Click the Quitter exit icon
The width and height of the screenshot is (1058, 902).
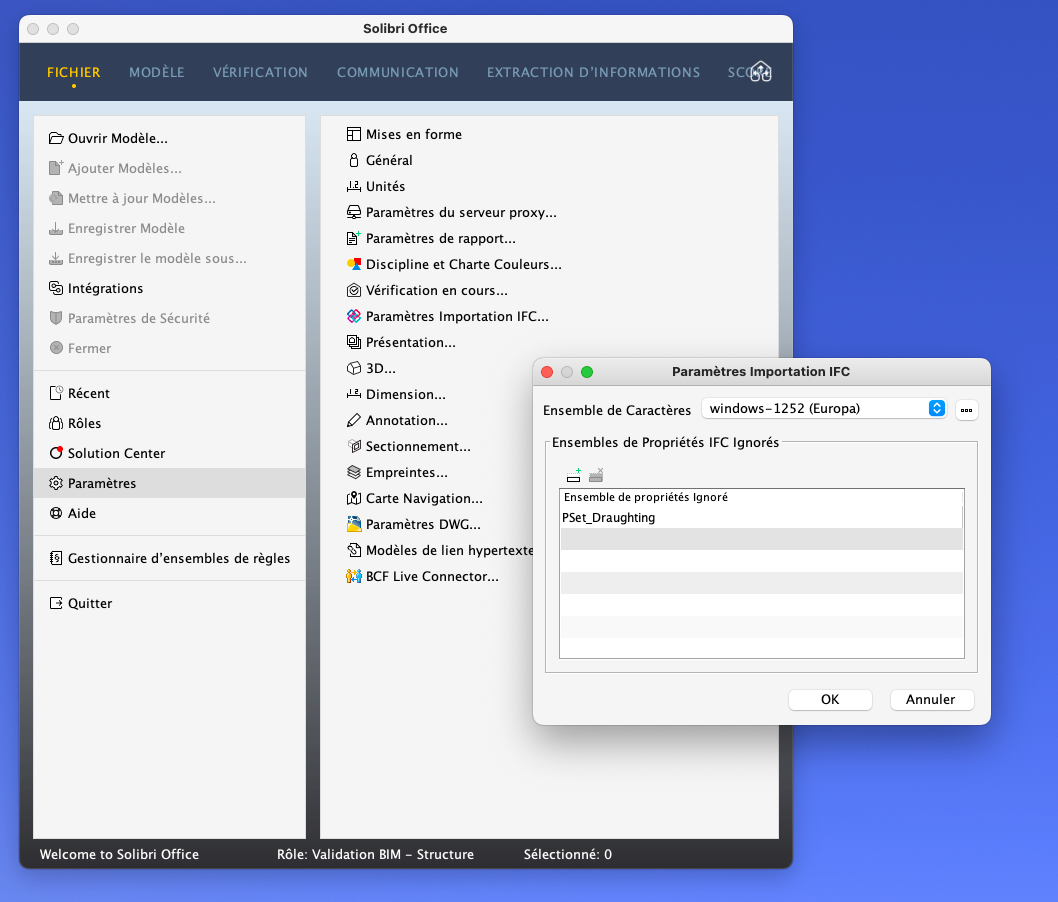tap(56, 603)
